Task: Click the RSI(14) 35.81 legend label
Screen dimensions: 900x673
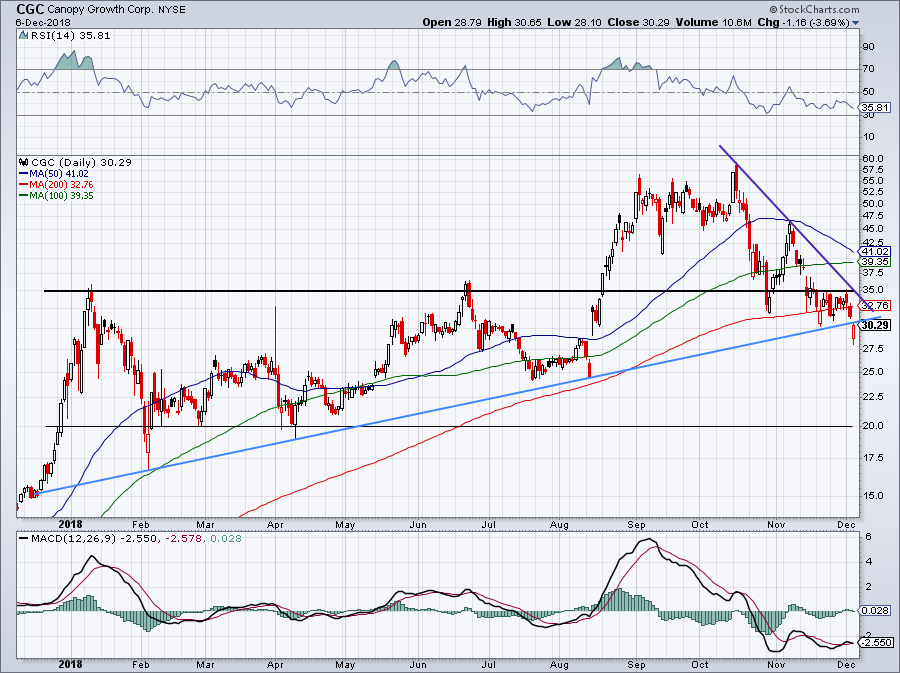Action: (71, 35)
